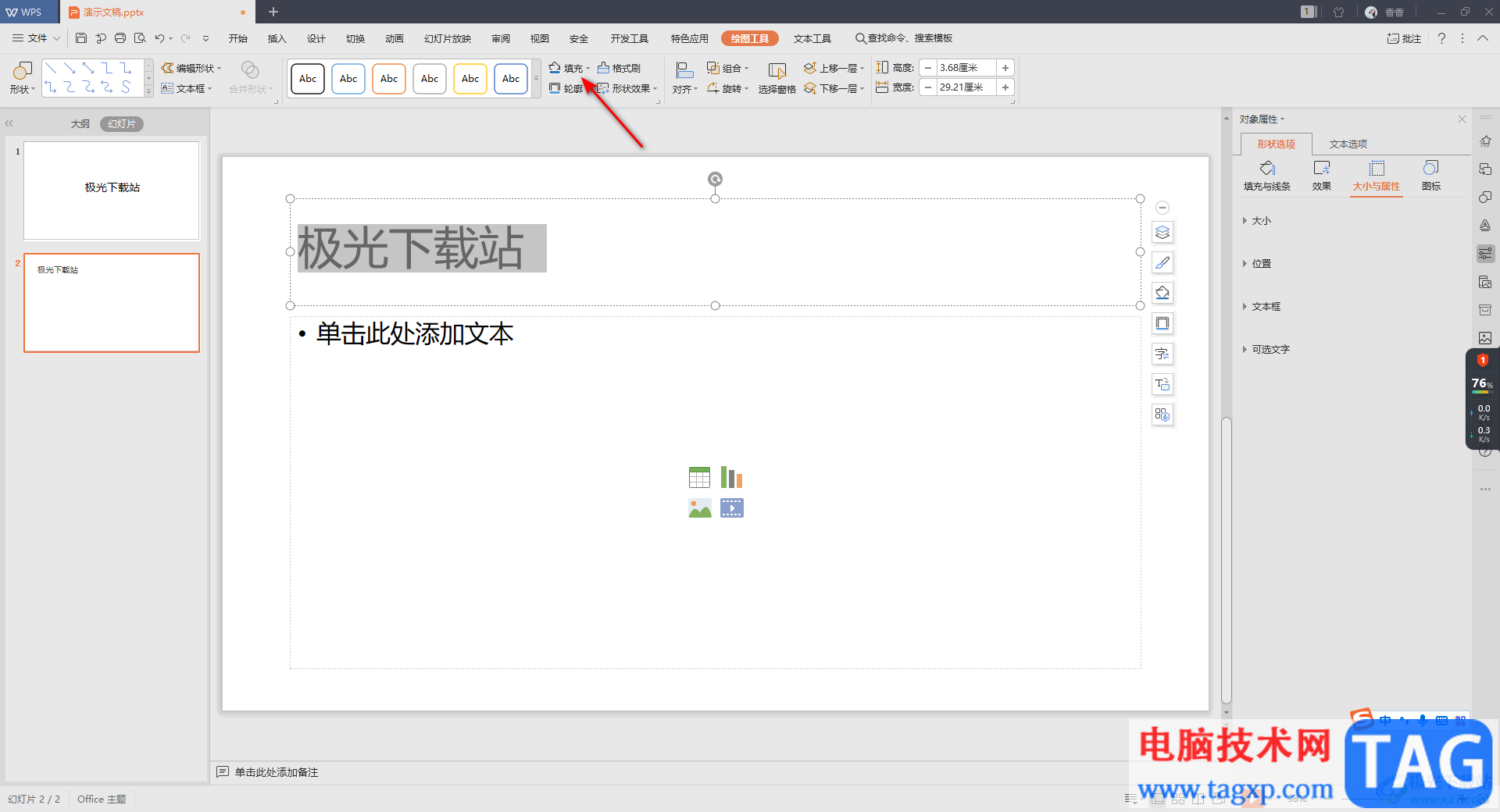
Task: Click the layers icon beside the slide
Action: 1162,232
